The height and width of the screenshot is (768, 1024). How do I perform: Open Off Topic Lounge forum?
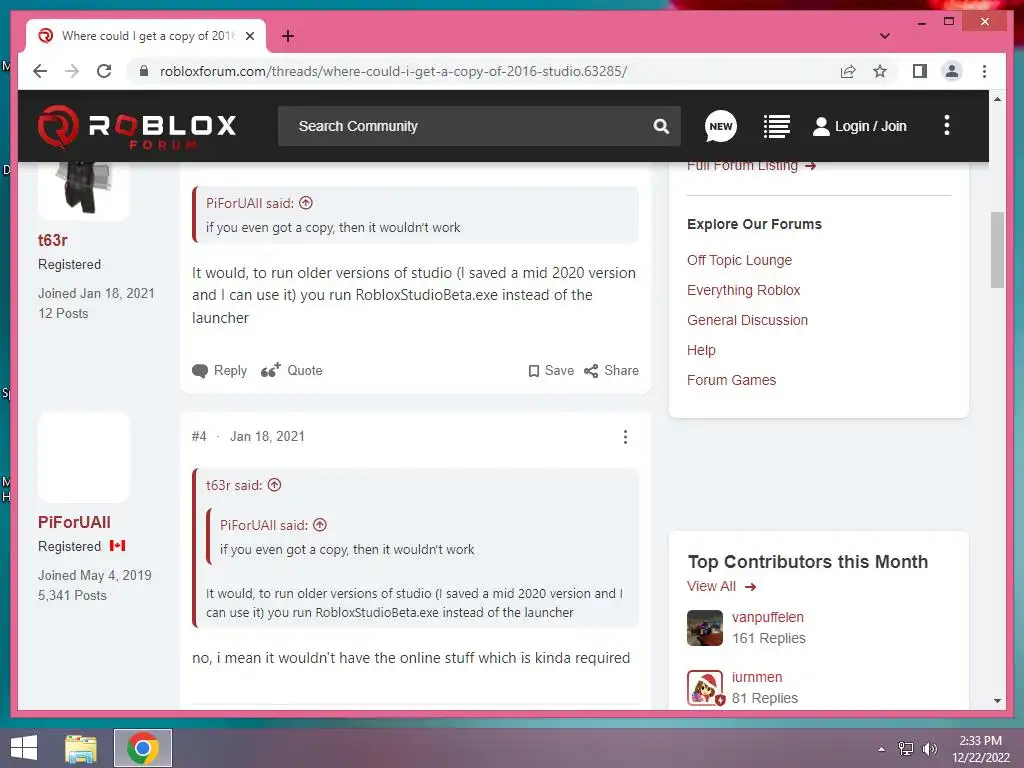point(739,260)
